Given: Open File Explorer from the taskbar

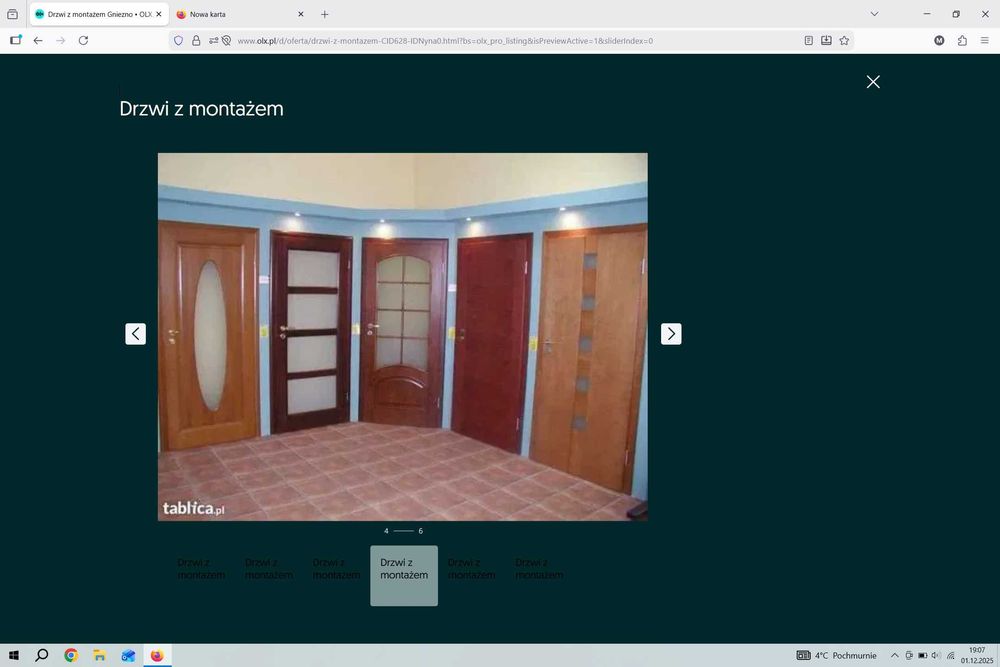Looking at the screenshot, I should point(99,655).
